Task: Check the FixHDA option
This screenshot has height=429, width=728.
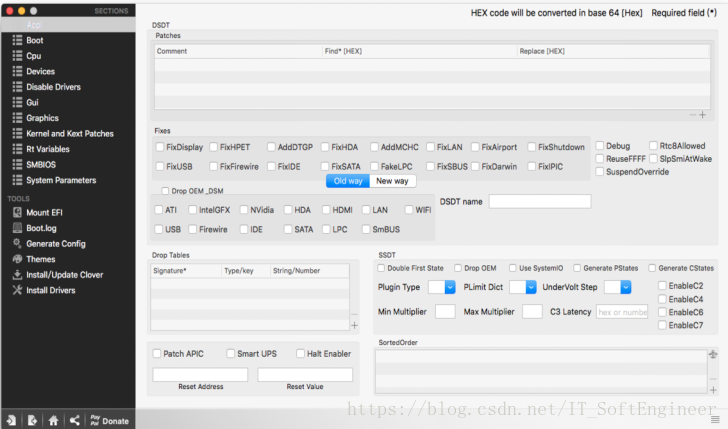Action: [x=325, y=147]
